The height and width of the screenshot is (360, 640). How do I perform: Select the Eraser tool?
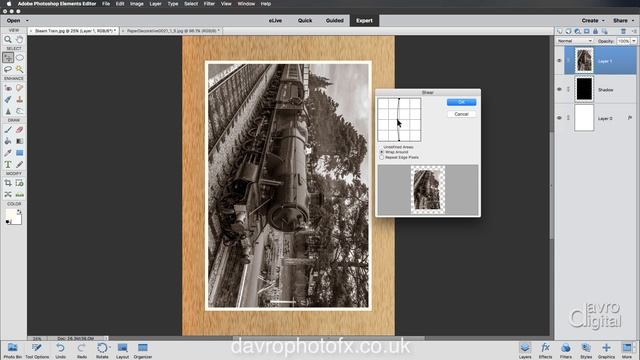[20, 130]
